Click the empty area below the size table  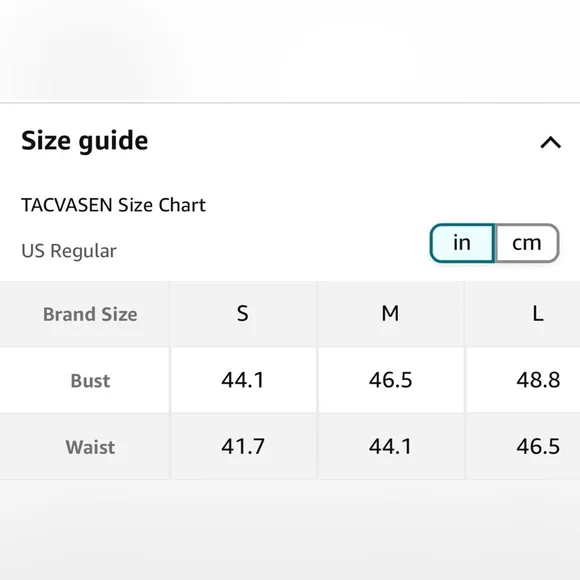tap(290, 530)
